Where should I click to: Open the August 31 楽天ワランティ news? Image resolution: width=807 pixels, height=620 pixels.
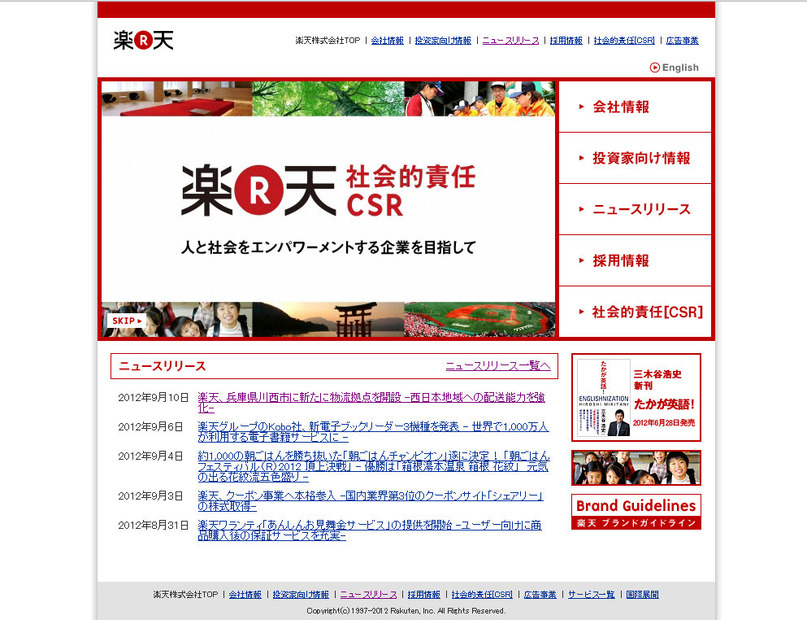[x=370, y=530]
